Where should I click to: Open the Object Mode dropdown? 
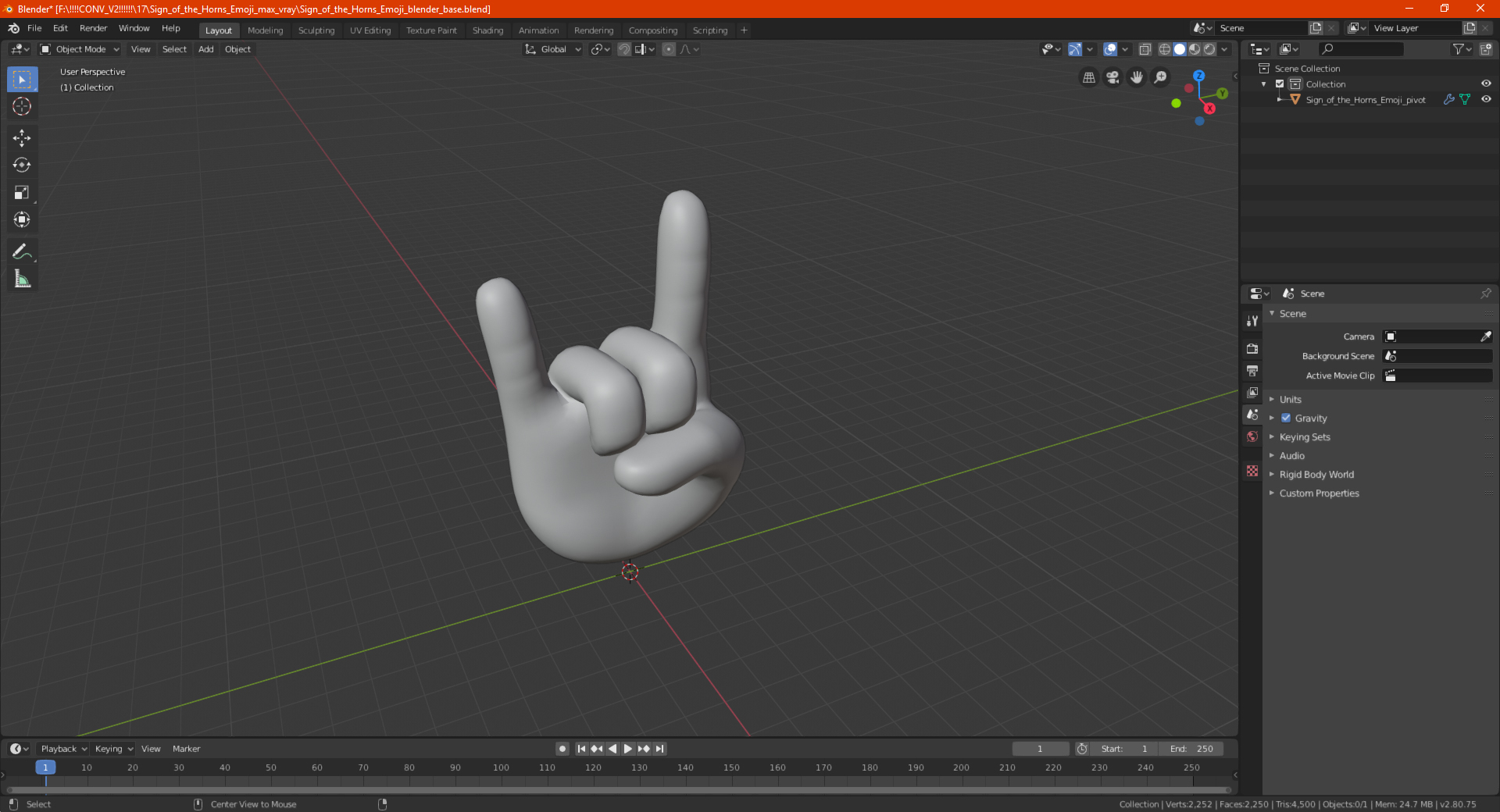[80, 49]
